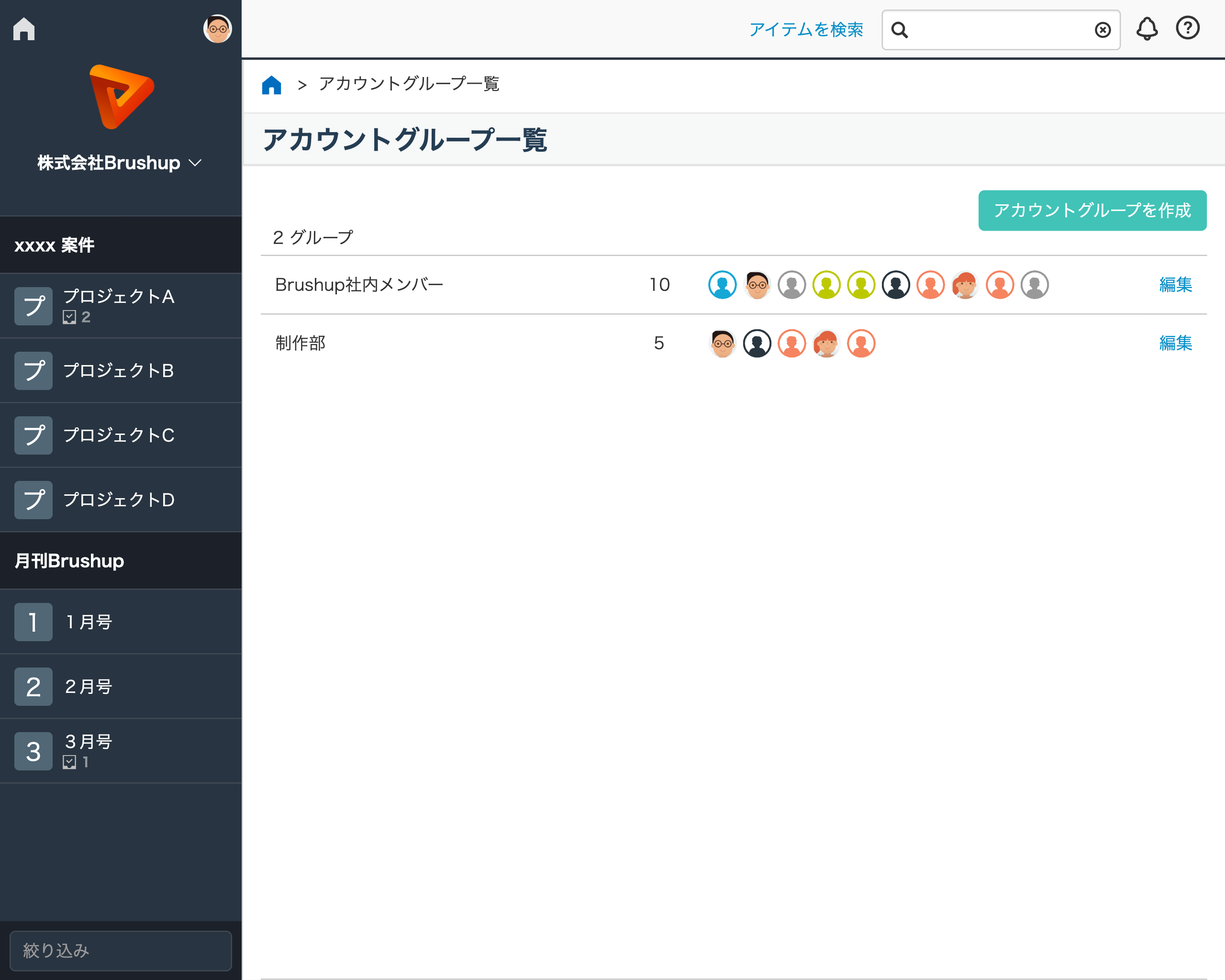Image resolution: width=1225 pixels, height=980 pixels.
Task: Open your profile avatar at the top left
Action: pos(218,28)
